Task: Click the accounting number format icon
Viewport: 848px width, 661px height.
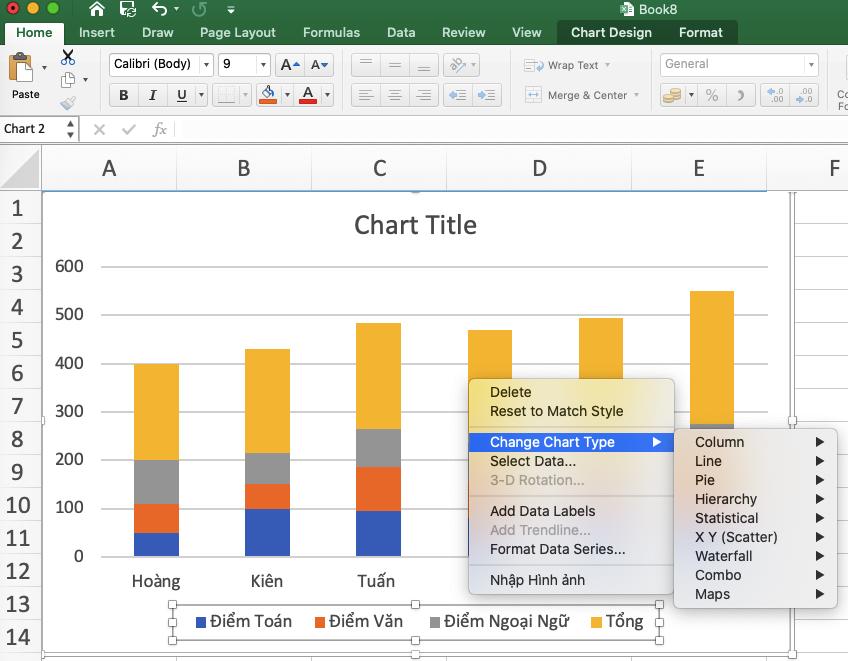Action: click(672, 95)
